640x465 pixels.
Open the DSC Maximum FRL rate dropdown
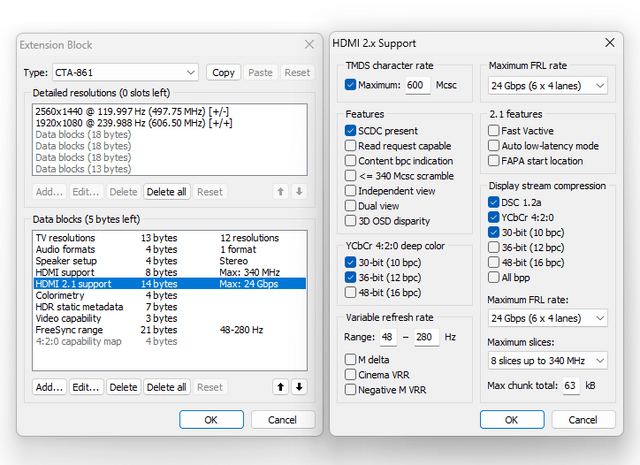(x=547, y=318)
